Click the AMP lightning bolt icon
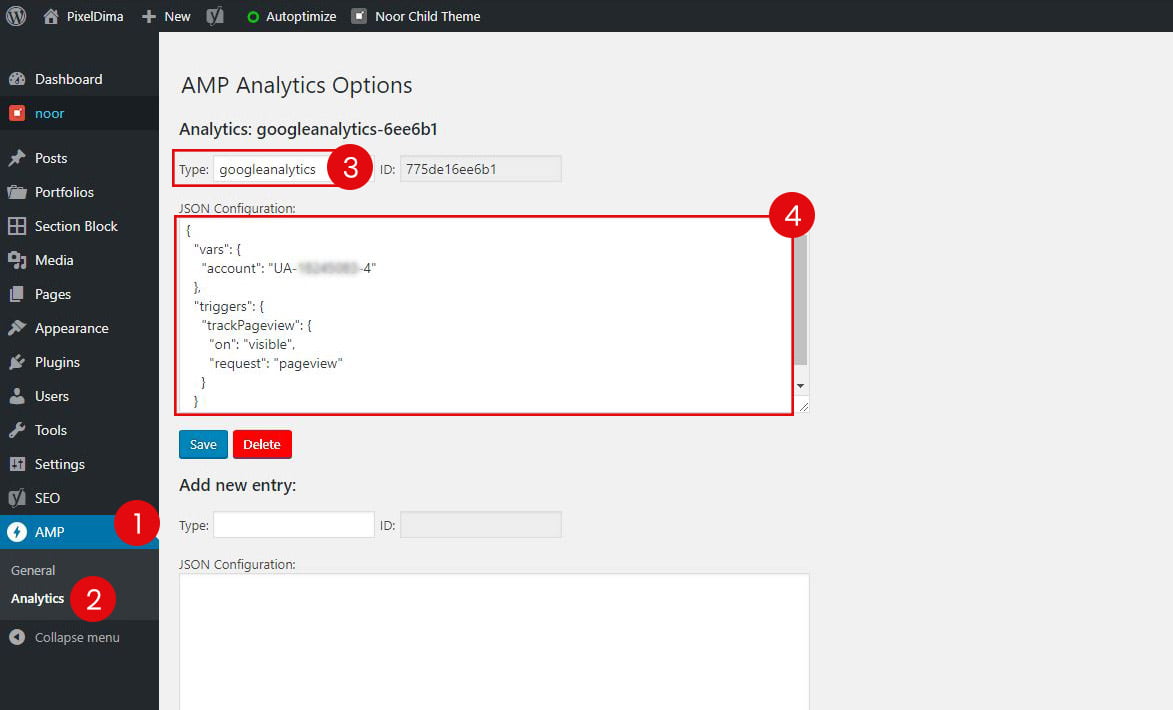Viewport: 1173px width, 710px height. 16,532
